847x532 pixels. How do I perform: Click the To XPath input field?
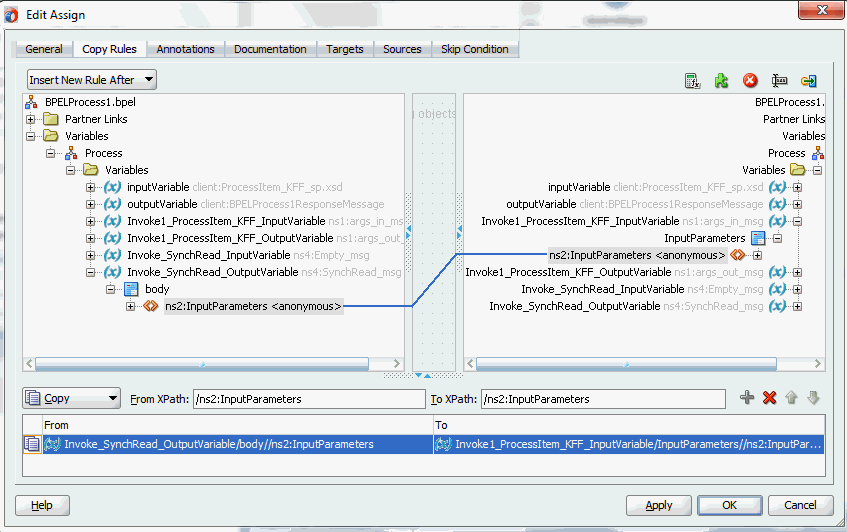tap(603, 399)
